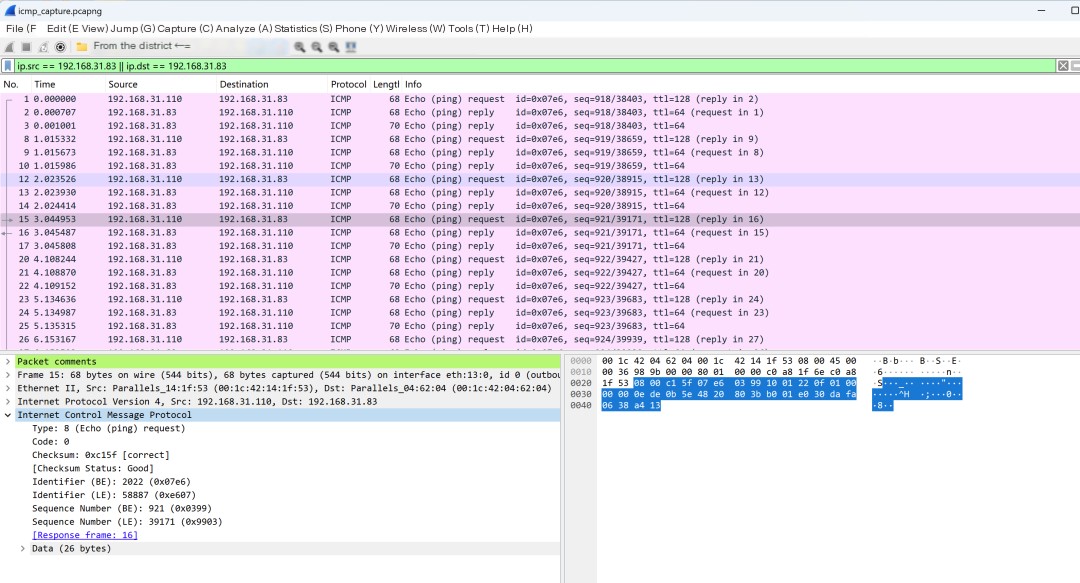The image size is (1080, 583).
Task: Sort packets by the Protocol column header
Action: click(x=349, y=85)
